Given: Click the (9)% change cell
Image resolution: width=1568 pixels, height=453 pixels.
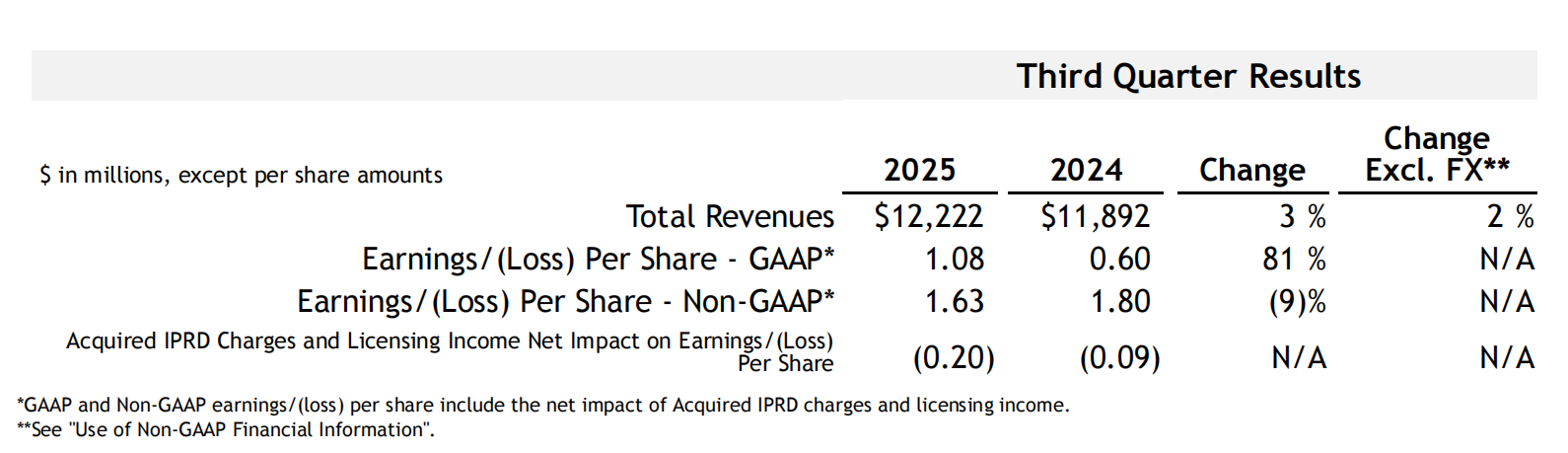Looking at the screenshot, I should [1297, 301].
